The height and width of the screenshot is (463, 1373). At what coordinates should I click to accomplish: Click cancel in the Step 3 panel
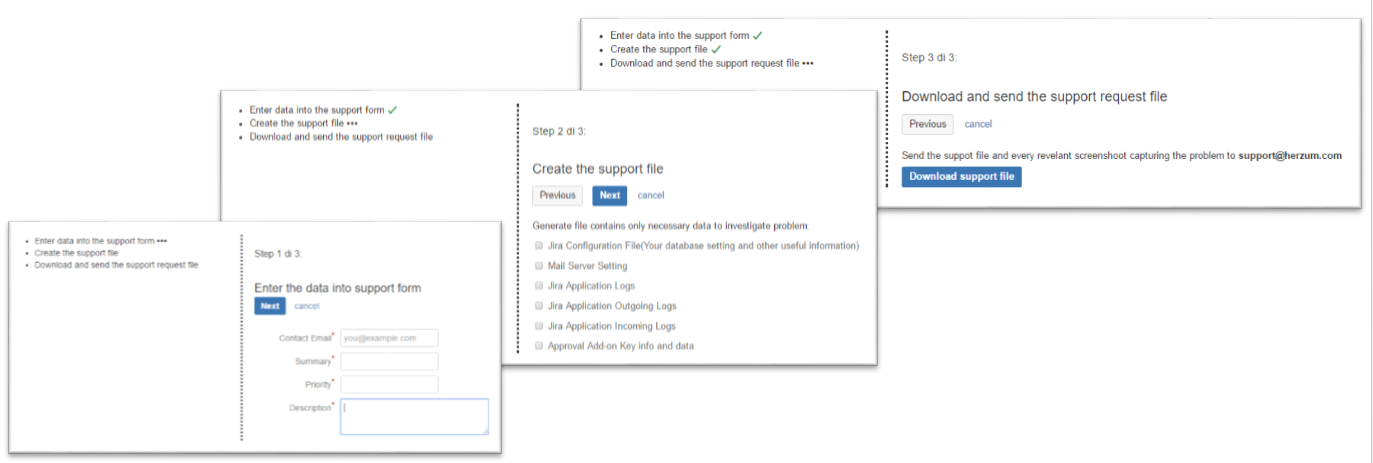pyautogui.click(x=978, y=124)
